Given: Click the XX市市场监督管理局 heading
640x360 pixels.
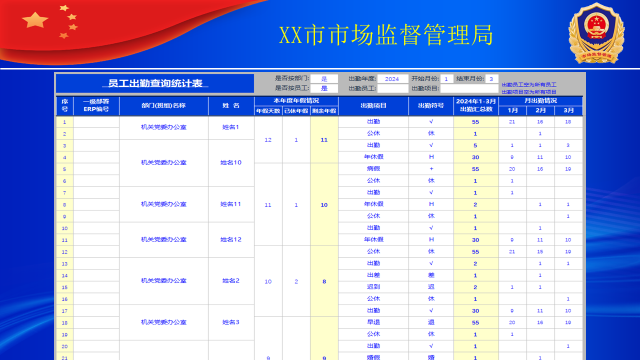Looking at the screenshot, I should coord(386,35).
